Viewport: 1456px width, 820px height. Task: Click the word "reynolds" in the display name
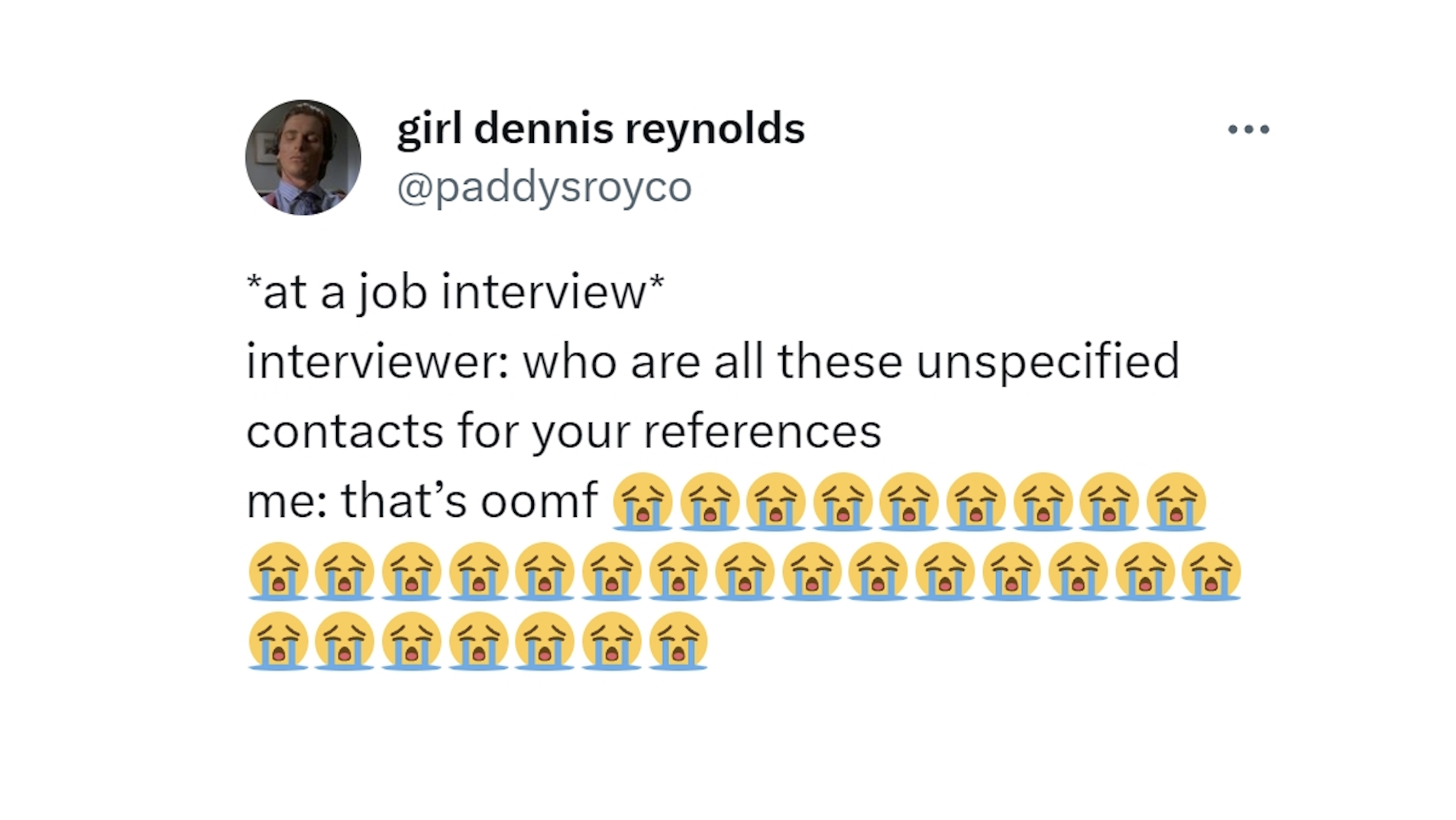click(716, 130)
